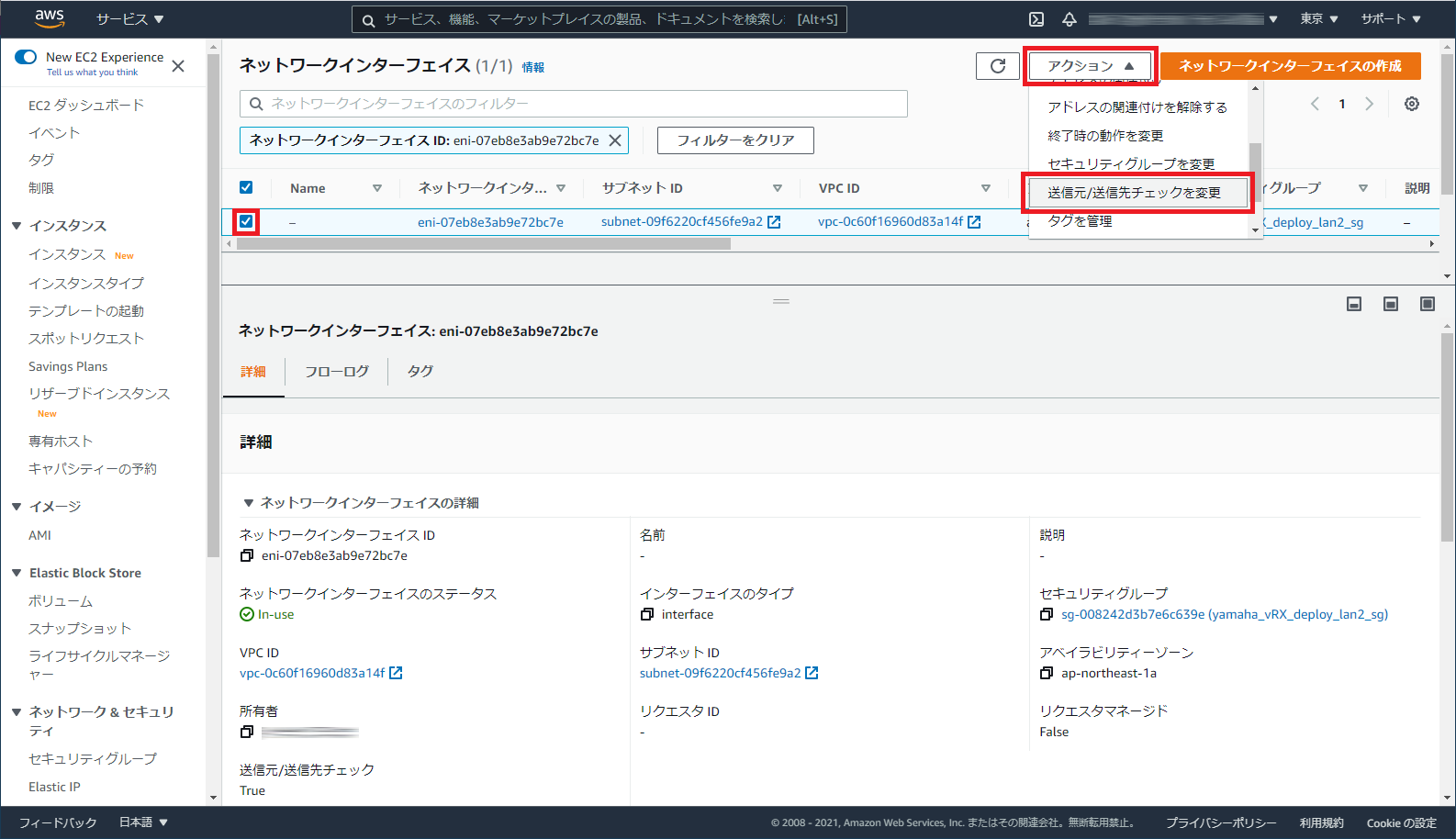
Task: Click ネットワークインターフェイスの作成 button
Action: tap(1291, 66)
